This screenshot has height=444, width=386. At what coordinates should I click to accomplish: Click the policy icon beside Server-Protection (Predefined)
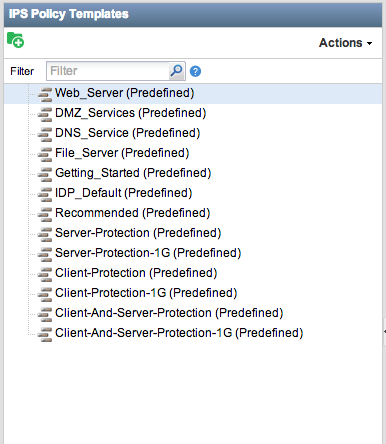(x=45, y=234)
